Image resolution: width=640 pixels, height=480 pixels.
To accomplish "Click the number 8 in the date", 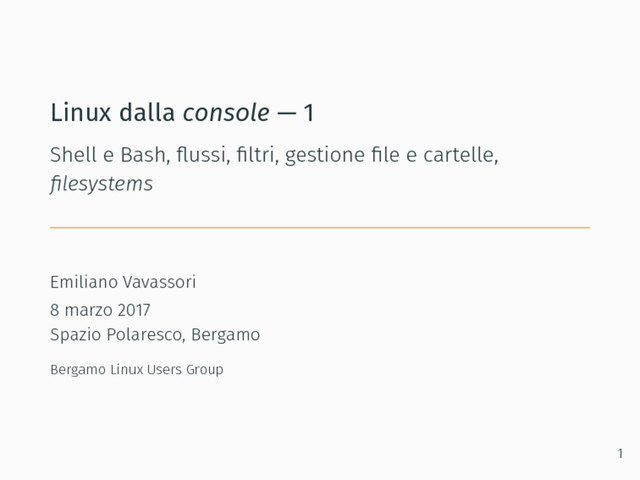I will (56, 309).
